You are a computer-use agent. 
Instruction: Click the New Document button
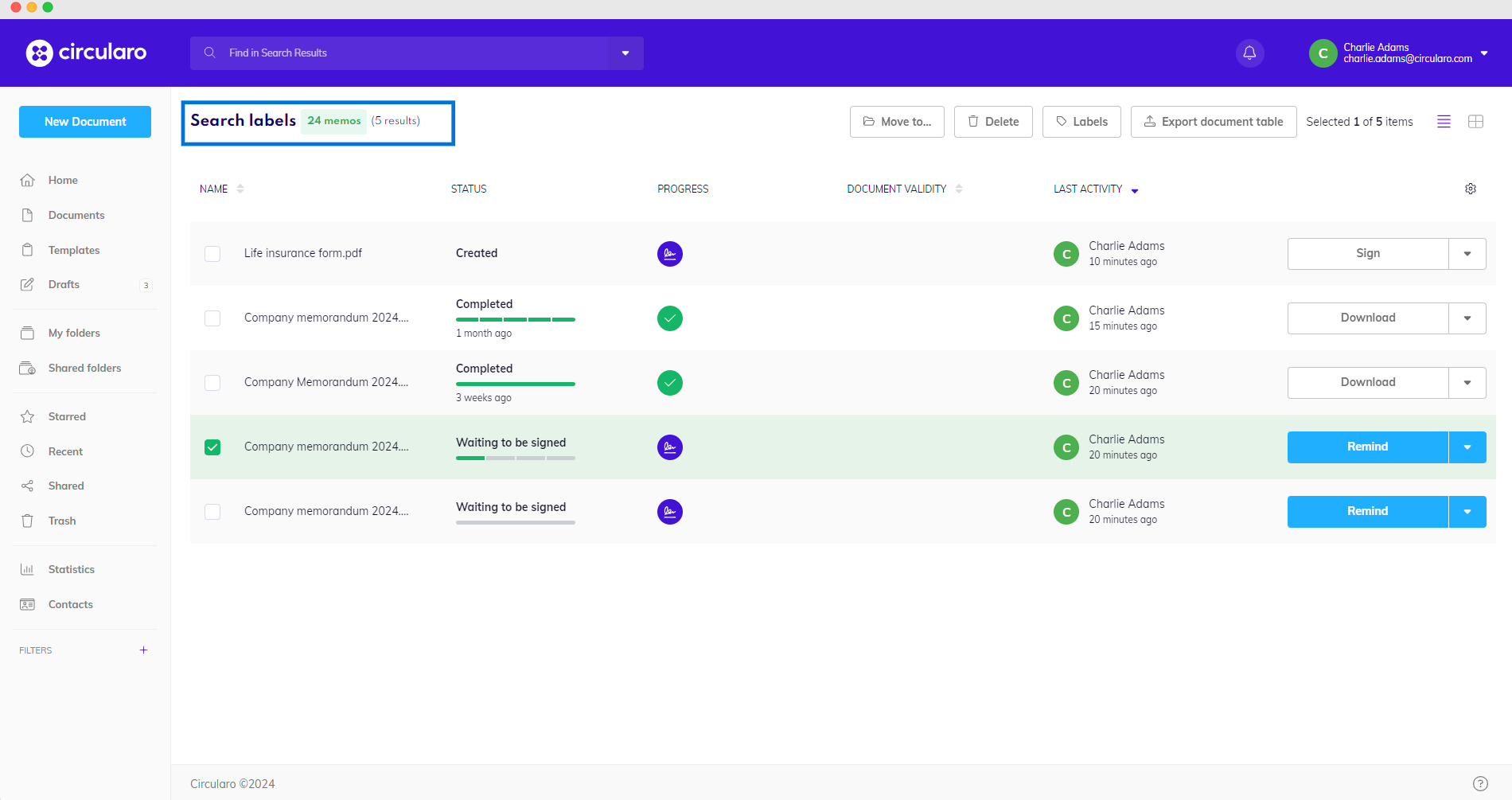pos(85,122)
